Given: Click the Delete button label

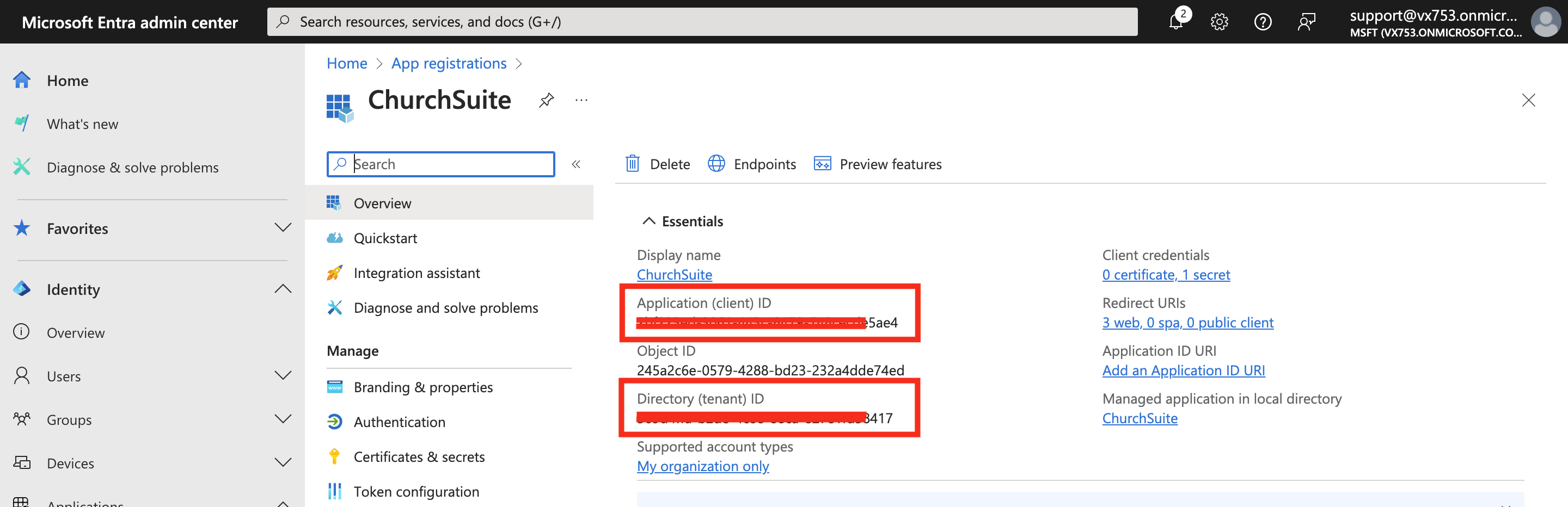Looking at the screenshot, I should pos(670,164).
